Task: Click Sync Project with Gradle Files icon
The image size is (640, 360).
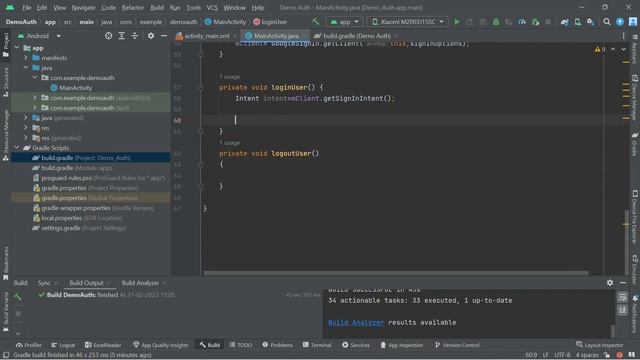Action: [564, 22]
